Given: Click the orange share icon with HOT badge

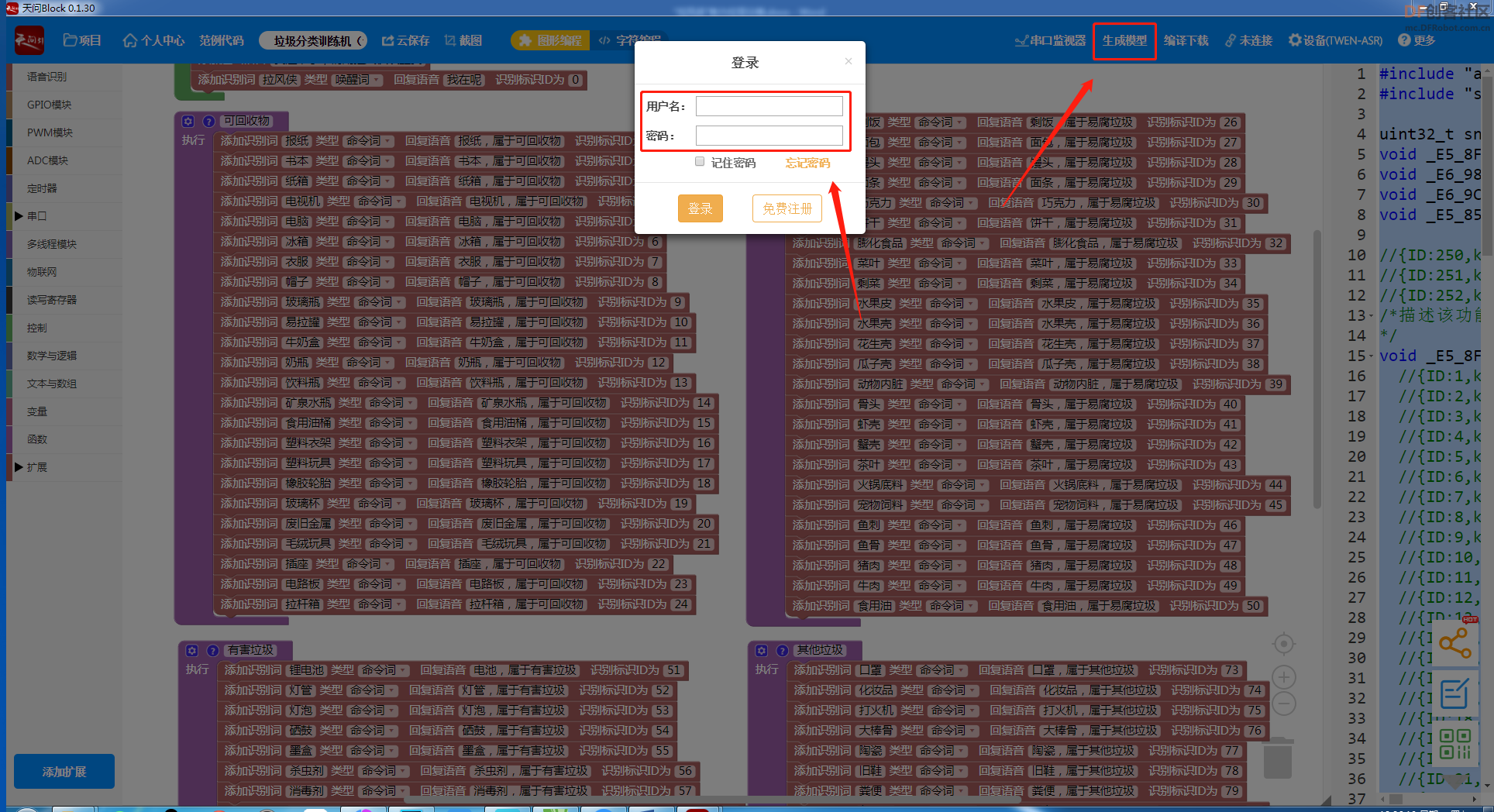Looking at the screenshot, I should pos(1455,642).
